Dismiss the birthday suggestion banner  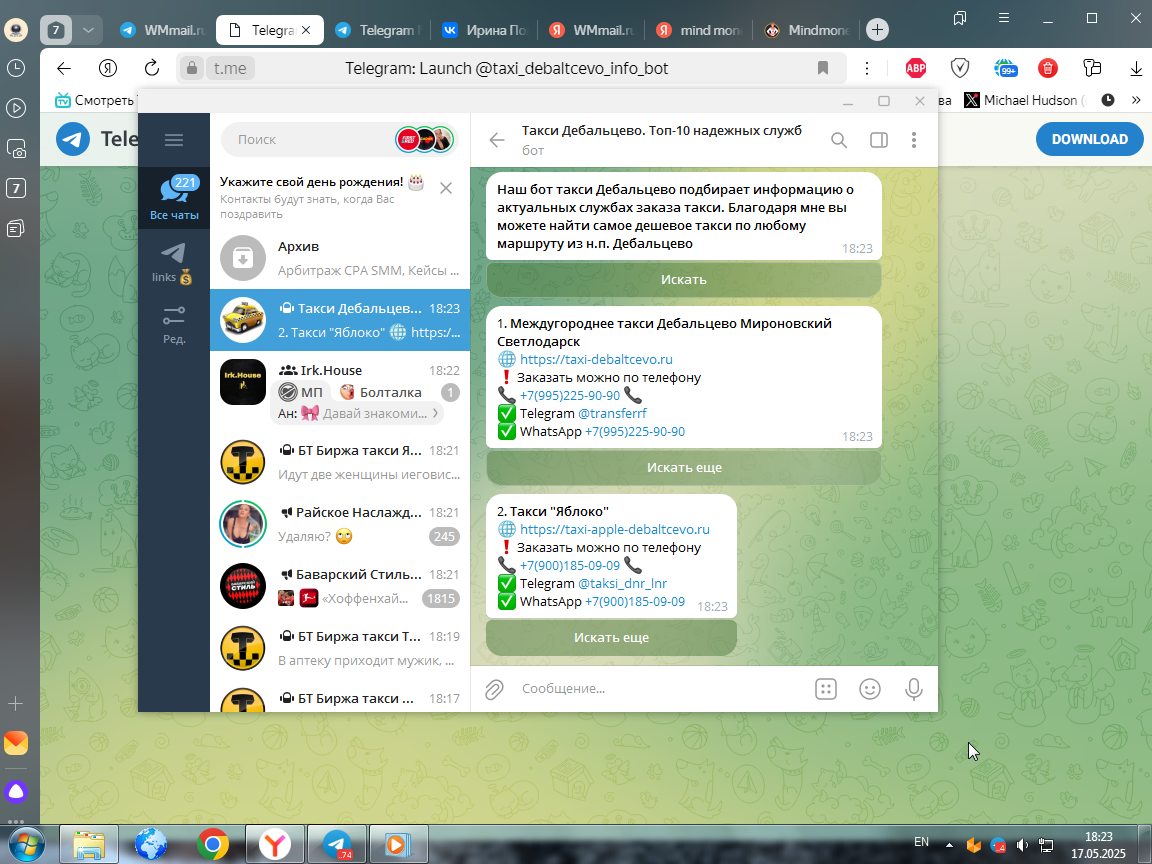point(446,188)
